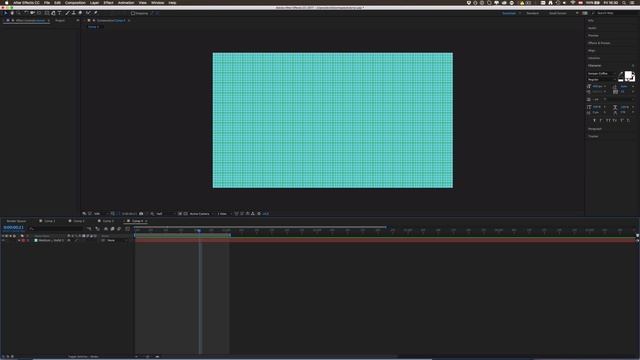Switch to the Render Queue tab
The width and height of the screenshot is (640, 360).
point(16,221)
